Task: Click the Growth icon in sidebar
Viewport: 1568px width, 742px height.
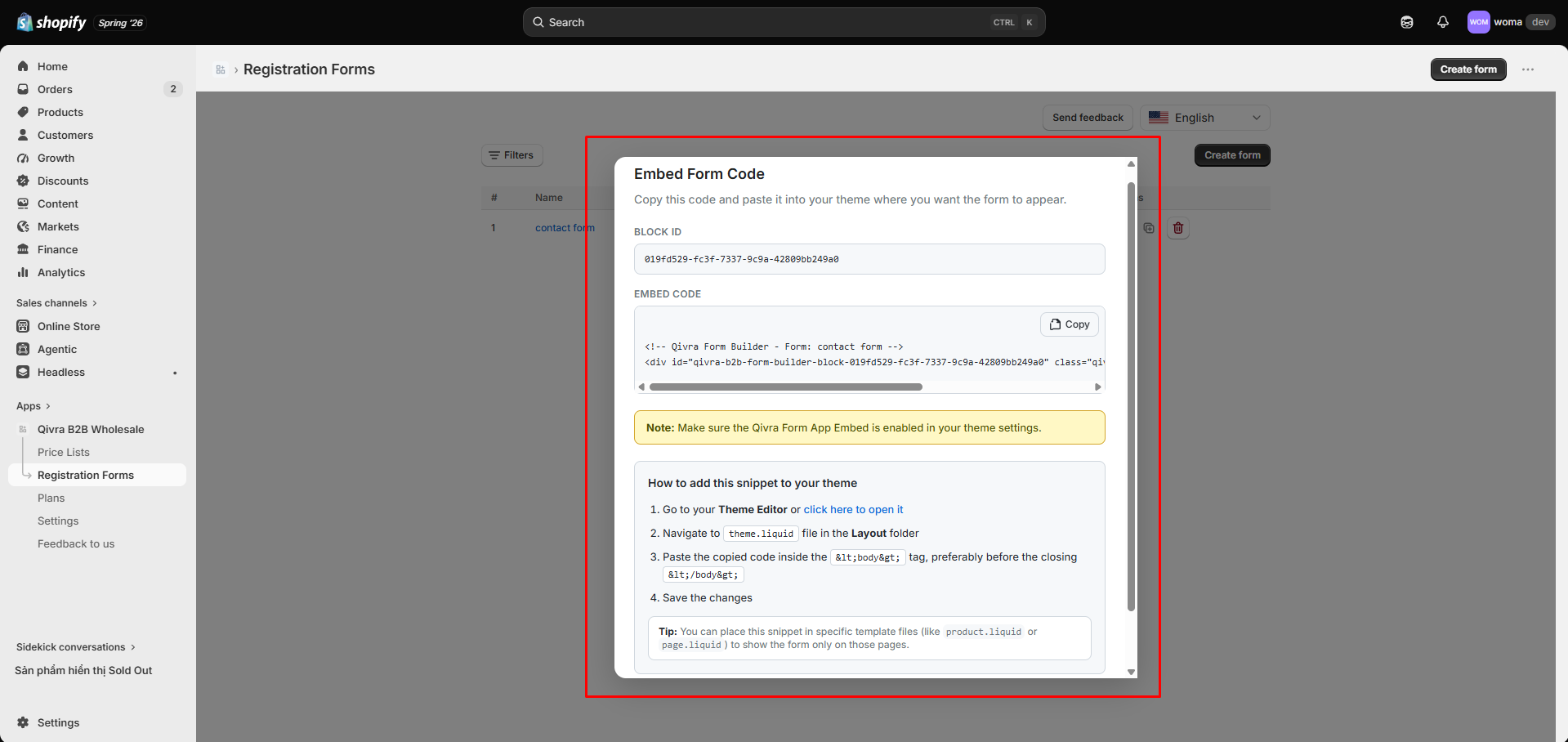Action: (x=23, y=158)
